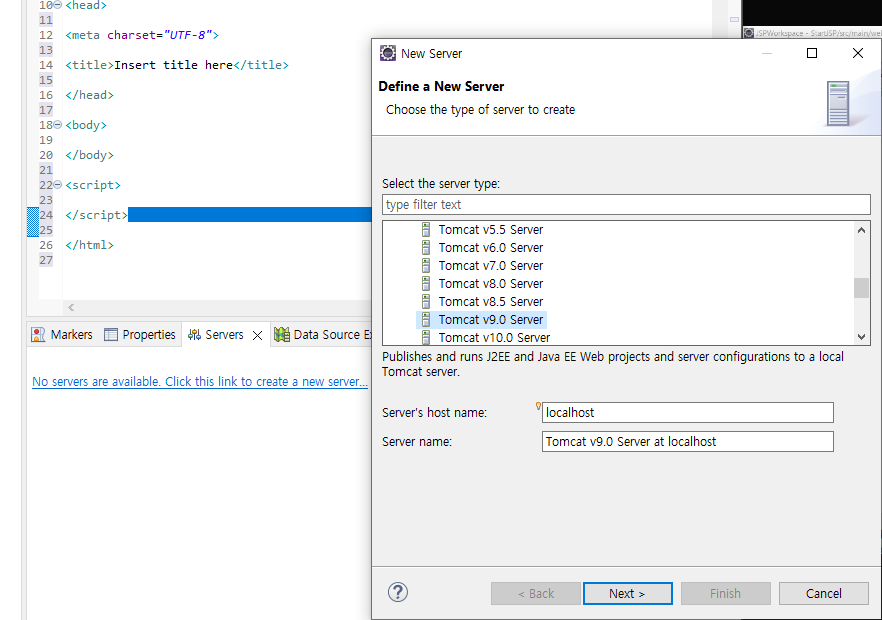Close the New Server dialog

tap(858, 53)
